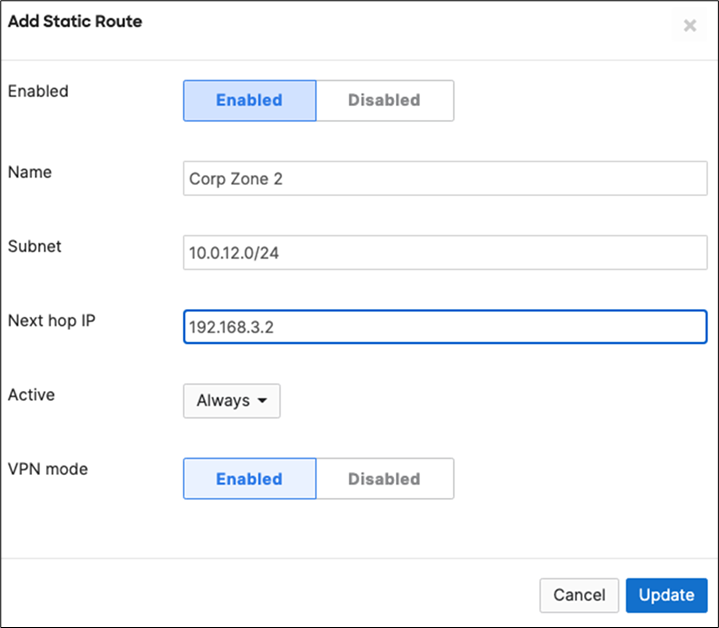Set VPN mode to Disabled
This screenshot has width=719, height=628.
385,479
